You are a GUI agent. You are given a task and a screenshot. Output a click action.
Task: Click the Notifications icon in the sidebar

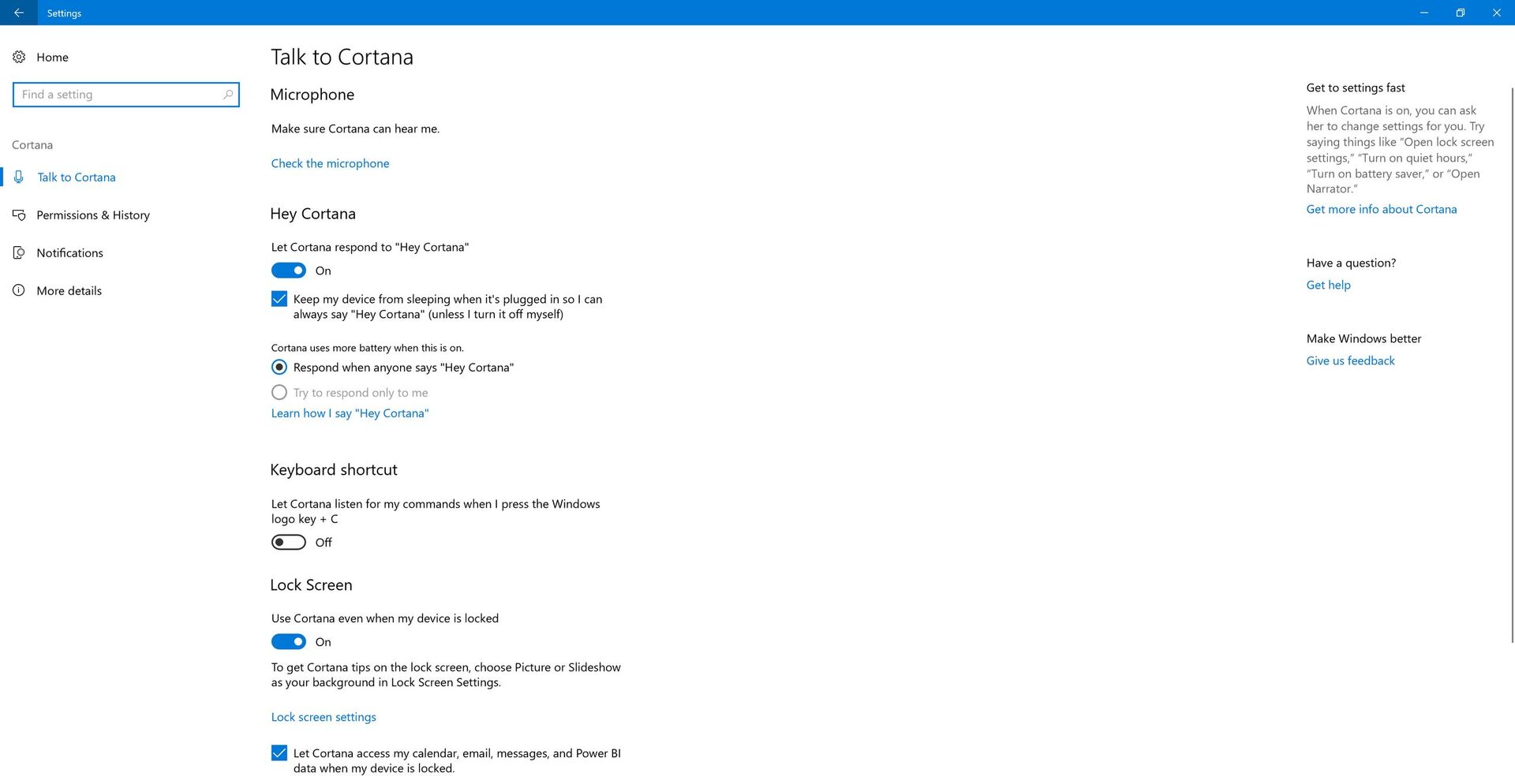[x=19, y=252]
